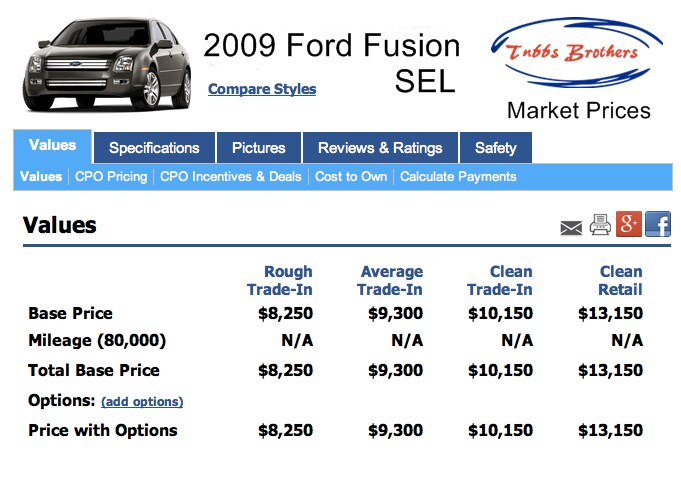681x485 pixels.
Task: Open the CPO Pricing sub-menu item
Action: point(111,177)
